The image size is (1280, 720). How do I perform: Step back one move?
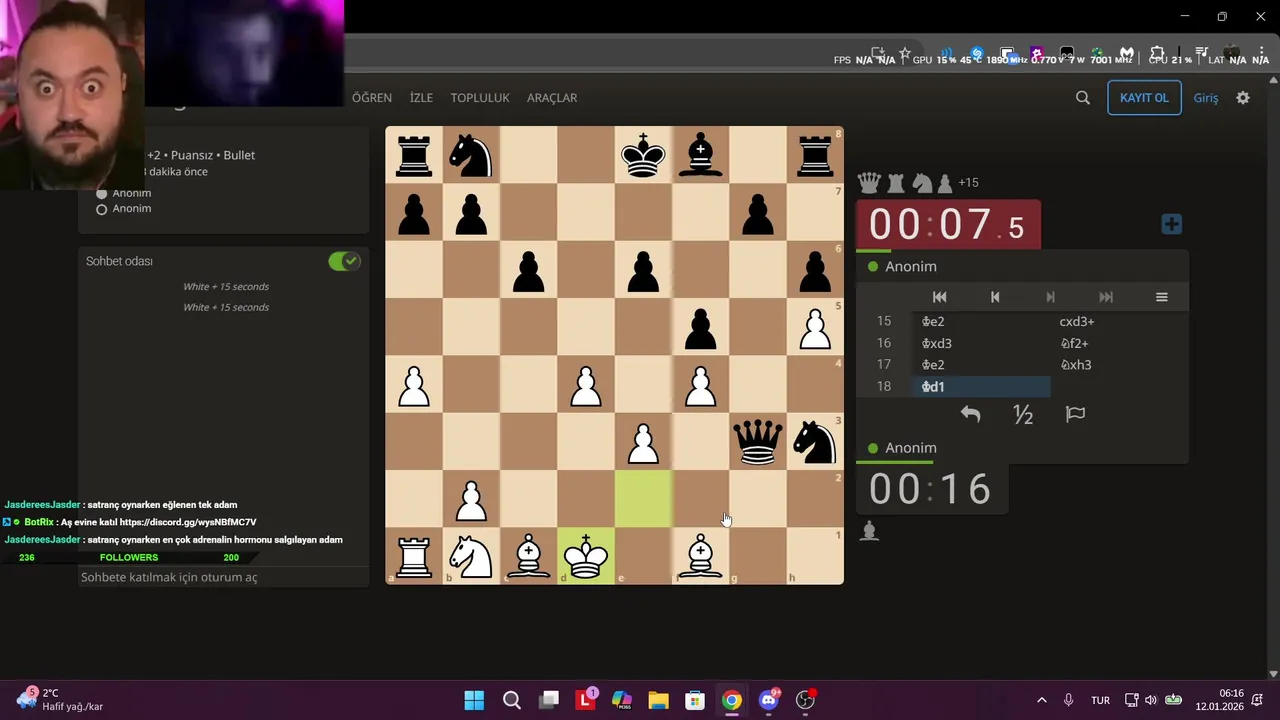(995, 297)
